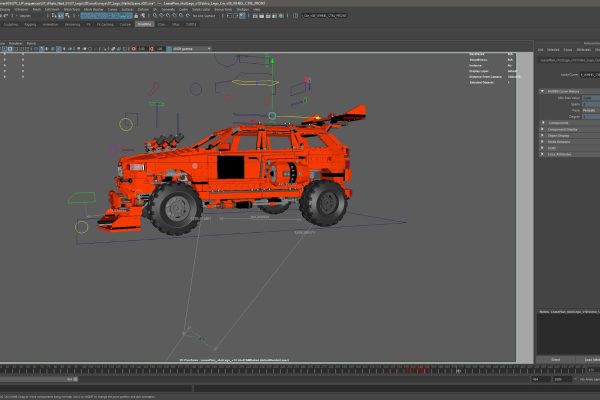Switch to the TURTLE shelf tab

point(191,24)
